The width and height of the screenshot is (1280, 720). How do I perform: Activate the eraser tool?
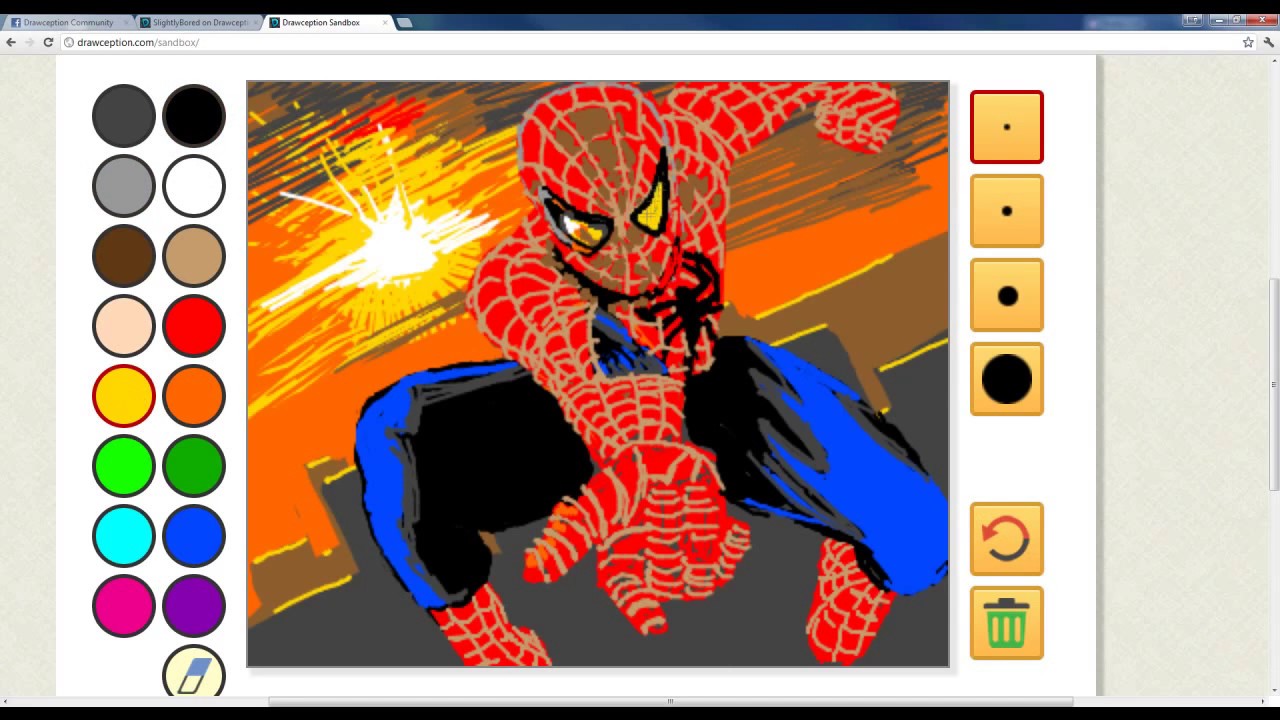pos(194,672)
